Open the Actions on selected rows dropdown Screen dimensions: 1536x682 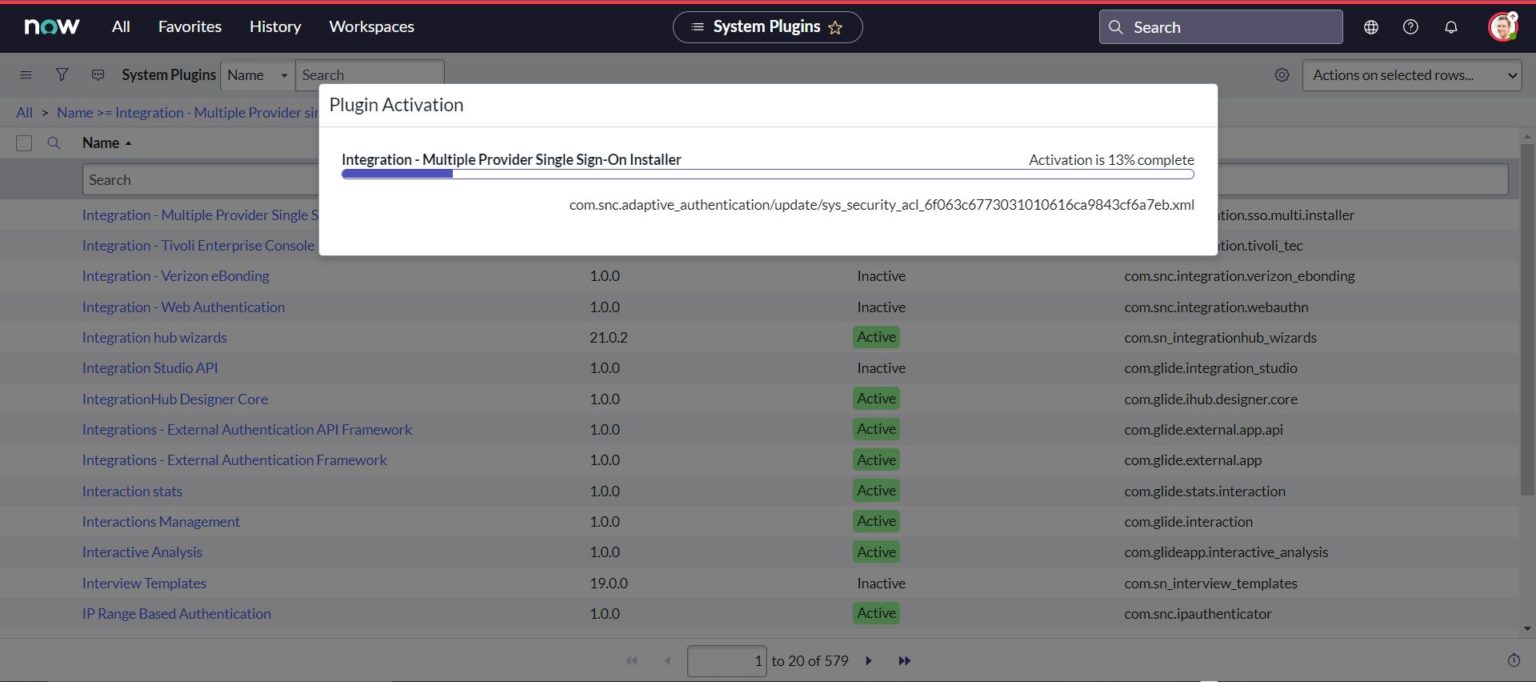1411,74
